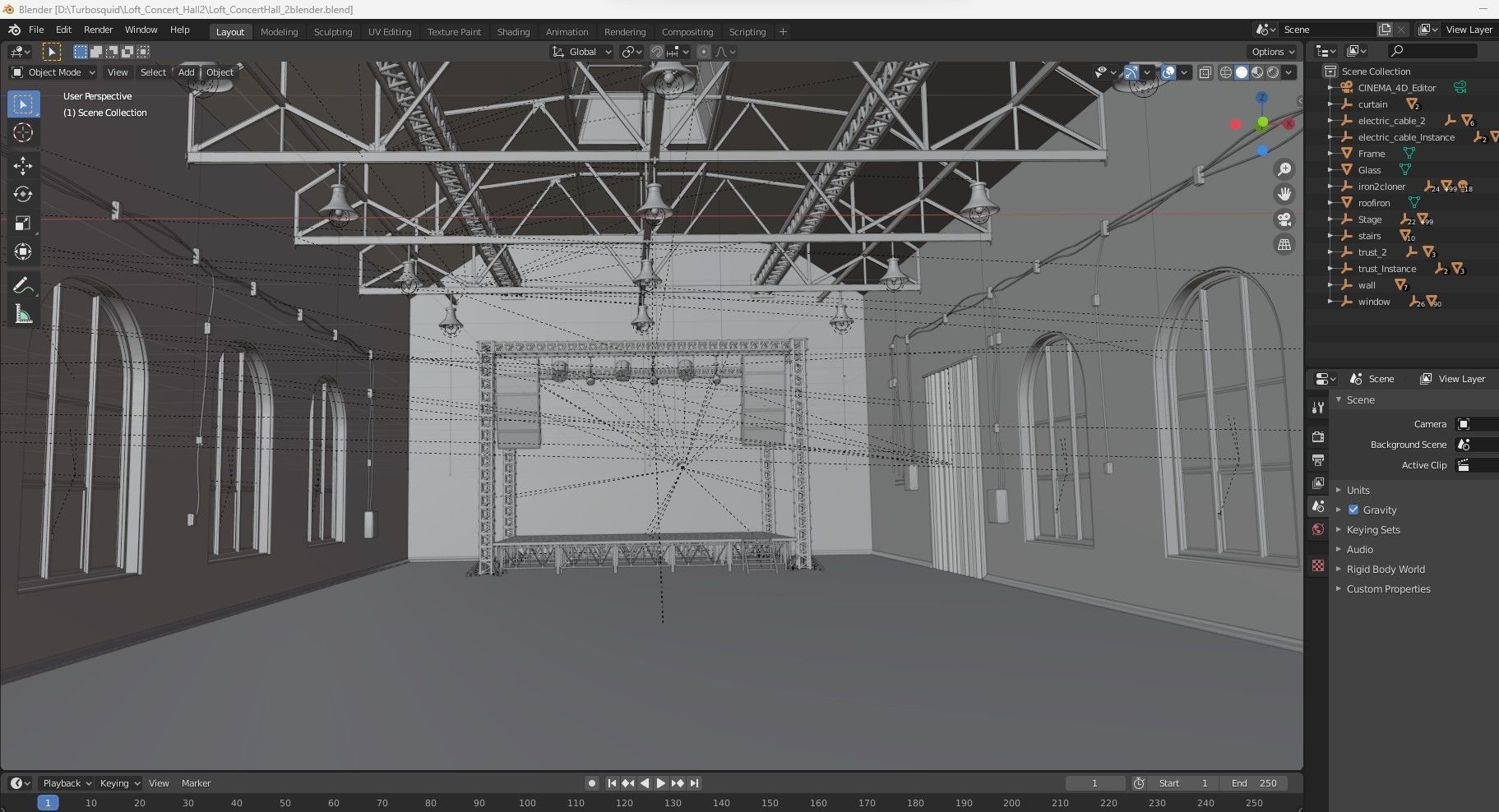The height and width of the screenshot is (812, 1499).
Task: Click the green Z axis gizmo ball
Action: (x=1262, y=123)
